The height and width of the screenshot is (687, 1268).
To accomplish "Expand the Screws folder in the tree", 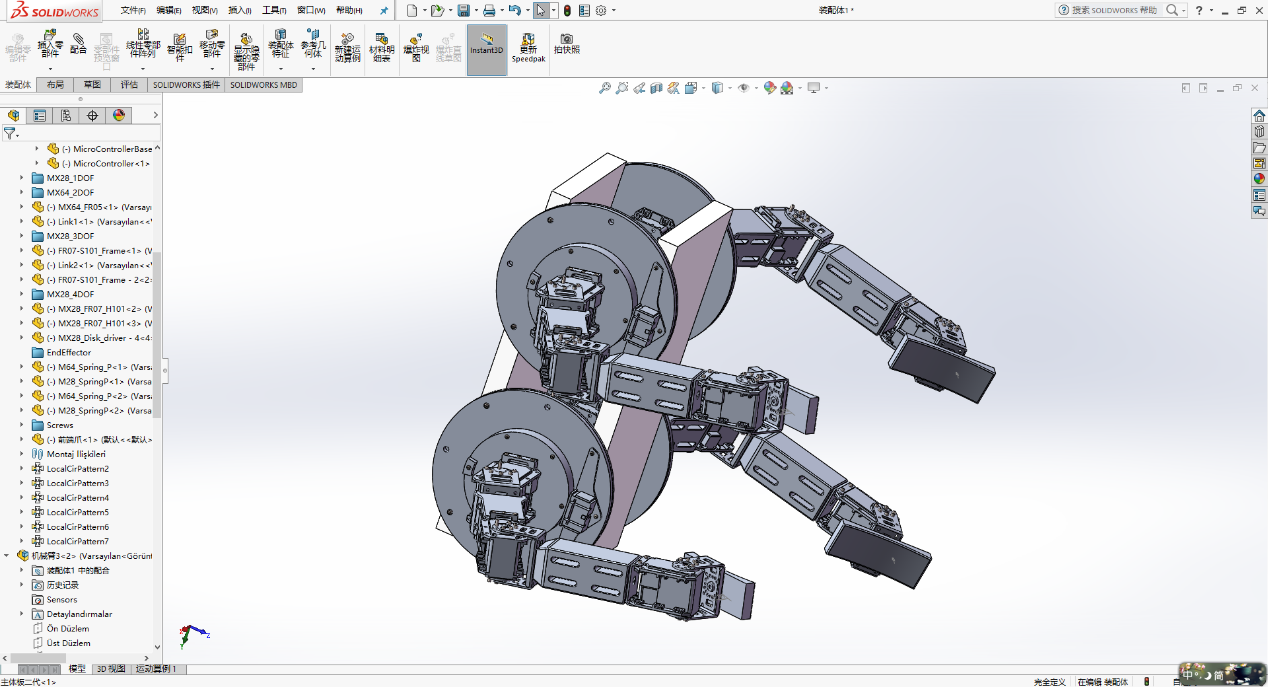I will point(22,425).
